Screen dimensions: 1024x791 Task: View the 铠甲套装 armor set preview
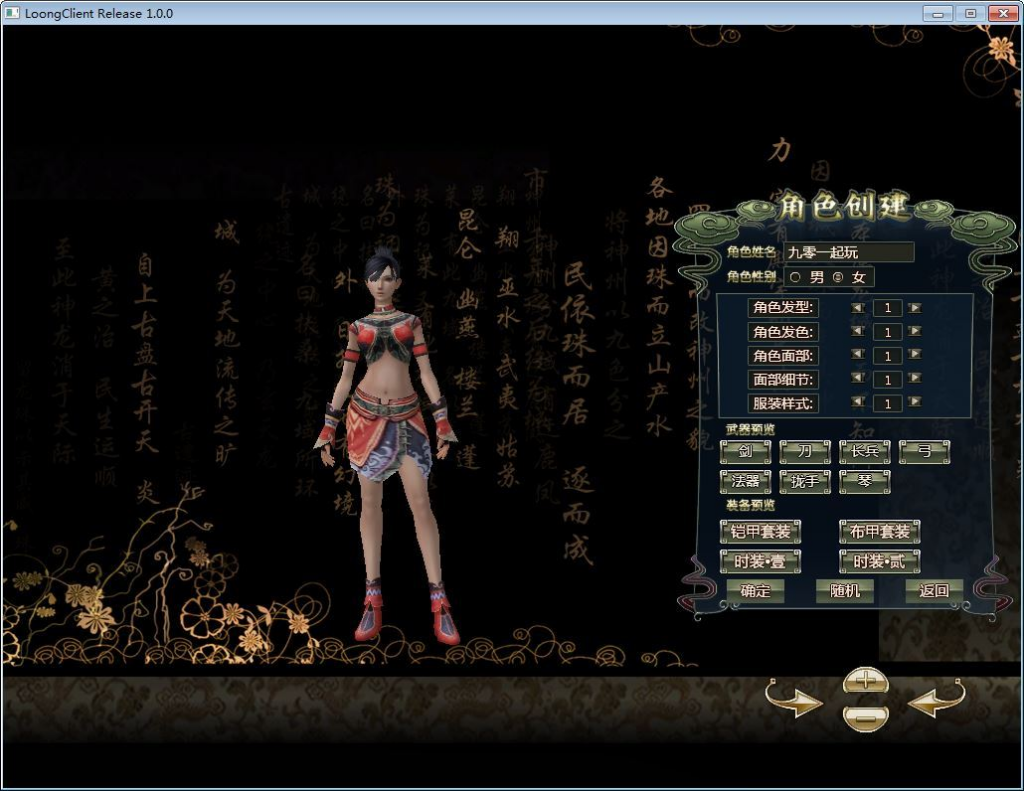click(x=760, y=532)
